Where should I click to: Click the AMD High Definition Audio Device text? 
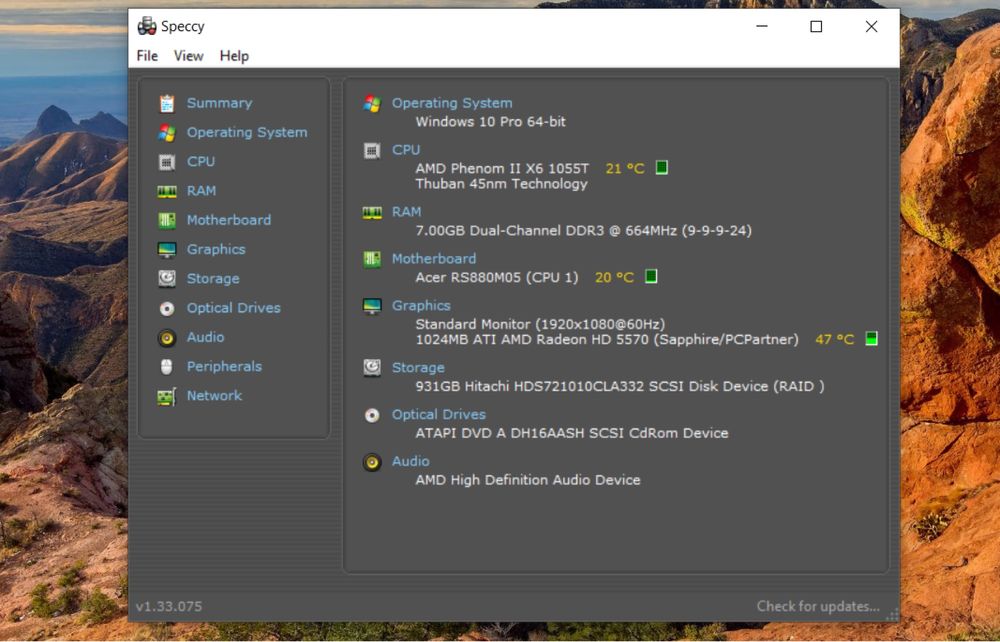[x=528, y=480]
